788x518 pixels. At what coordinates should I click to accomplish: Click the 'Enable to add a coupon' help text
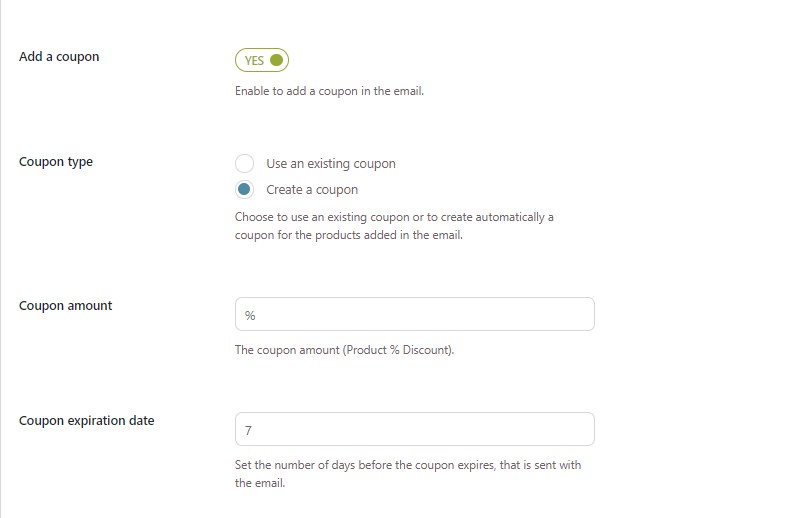click(329, 92)
